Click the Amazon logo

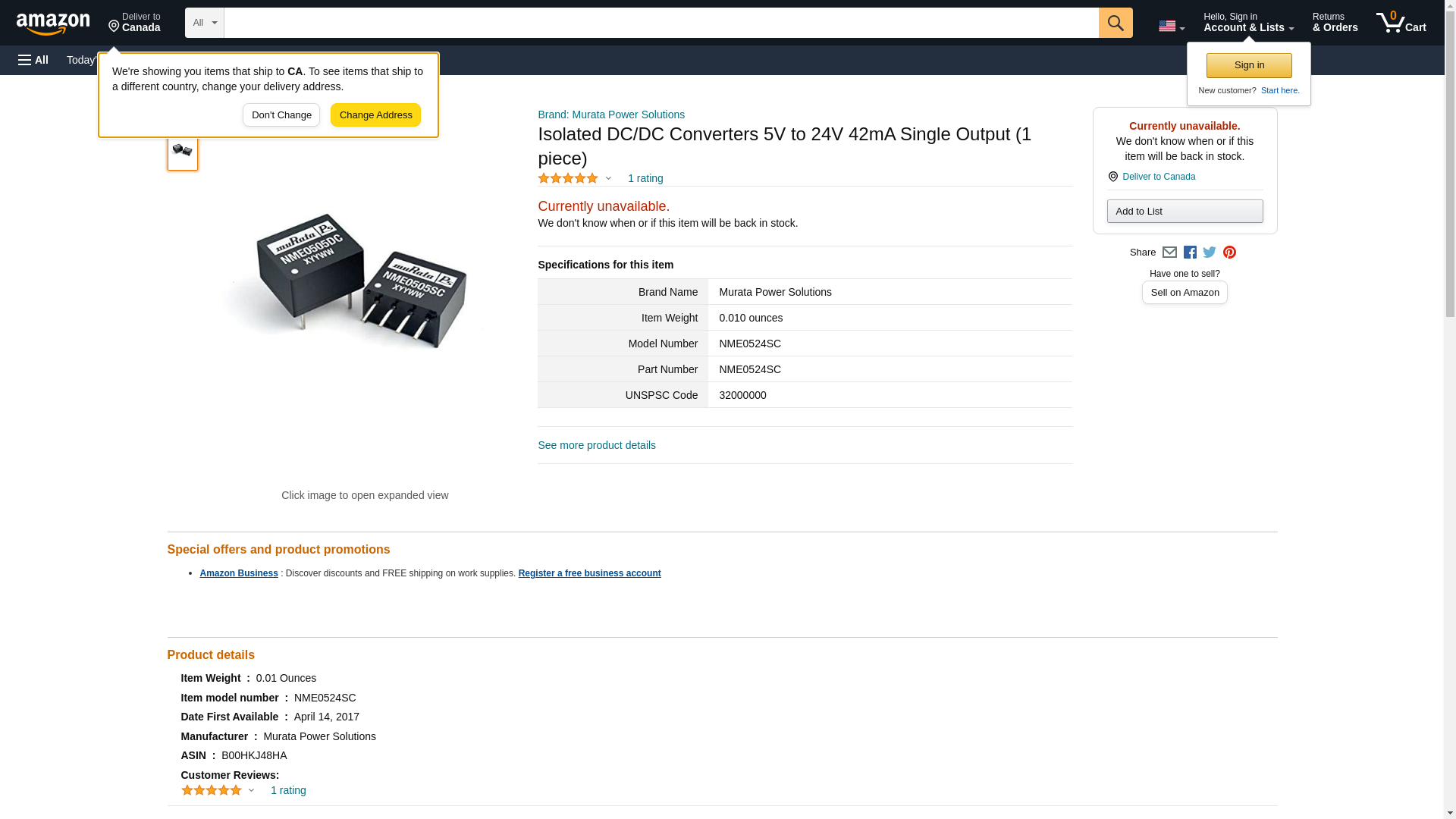[53, 24]
